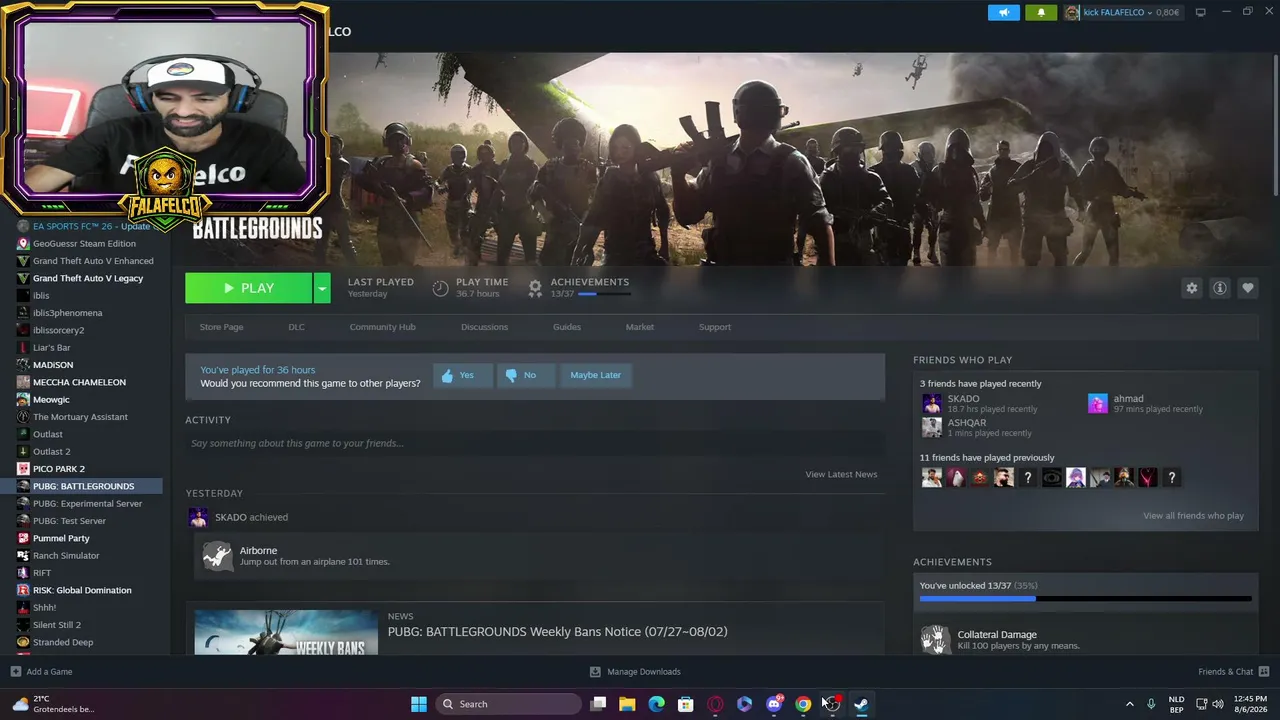Click the Add a Game label

(x=49, y=672)
